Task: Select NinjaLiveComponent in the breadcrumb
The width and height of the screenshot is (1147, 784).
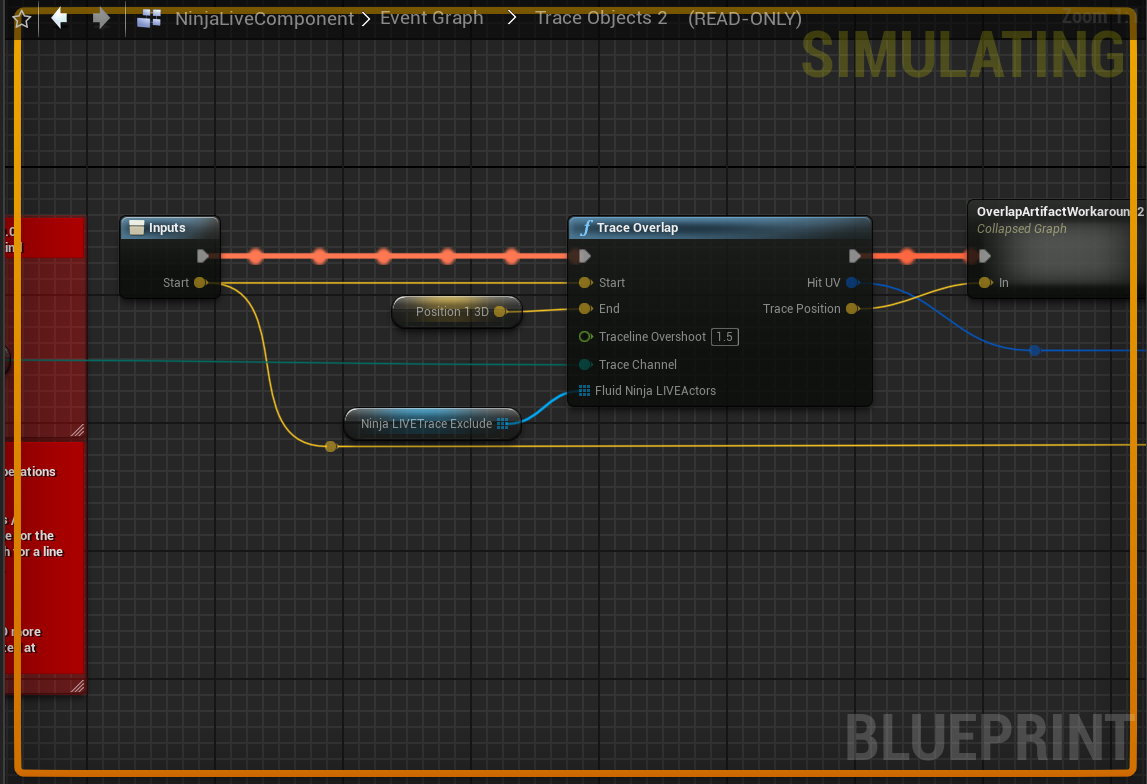Action: (x=264, y=18)
